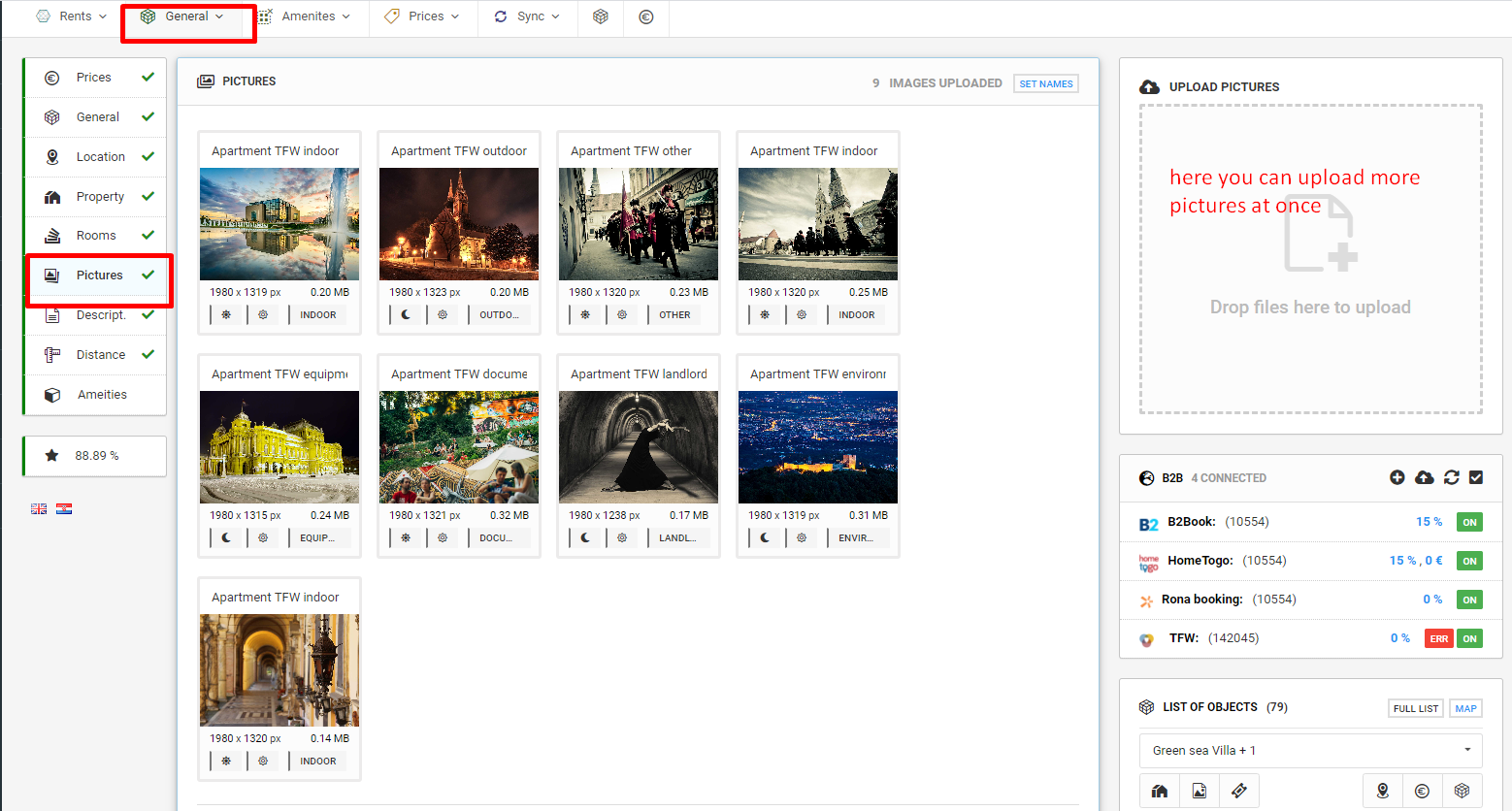Open the EQUIP... category dropdown
The width and height of the screenshot is (1512, 811).
tap(317, 537)
